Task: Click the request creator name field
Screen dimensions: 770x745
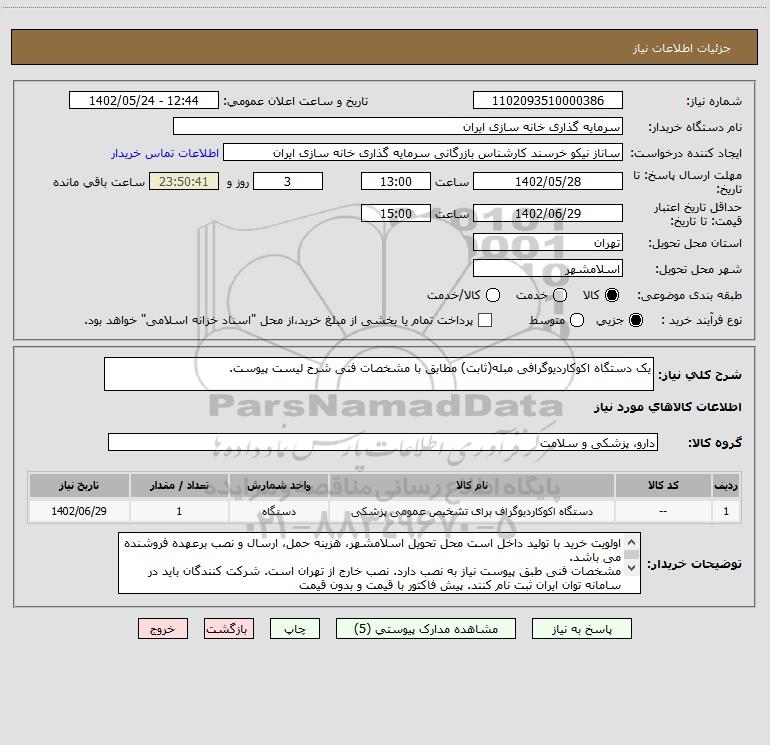Action: coord(423,153)
